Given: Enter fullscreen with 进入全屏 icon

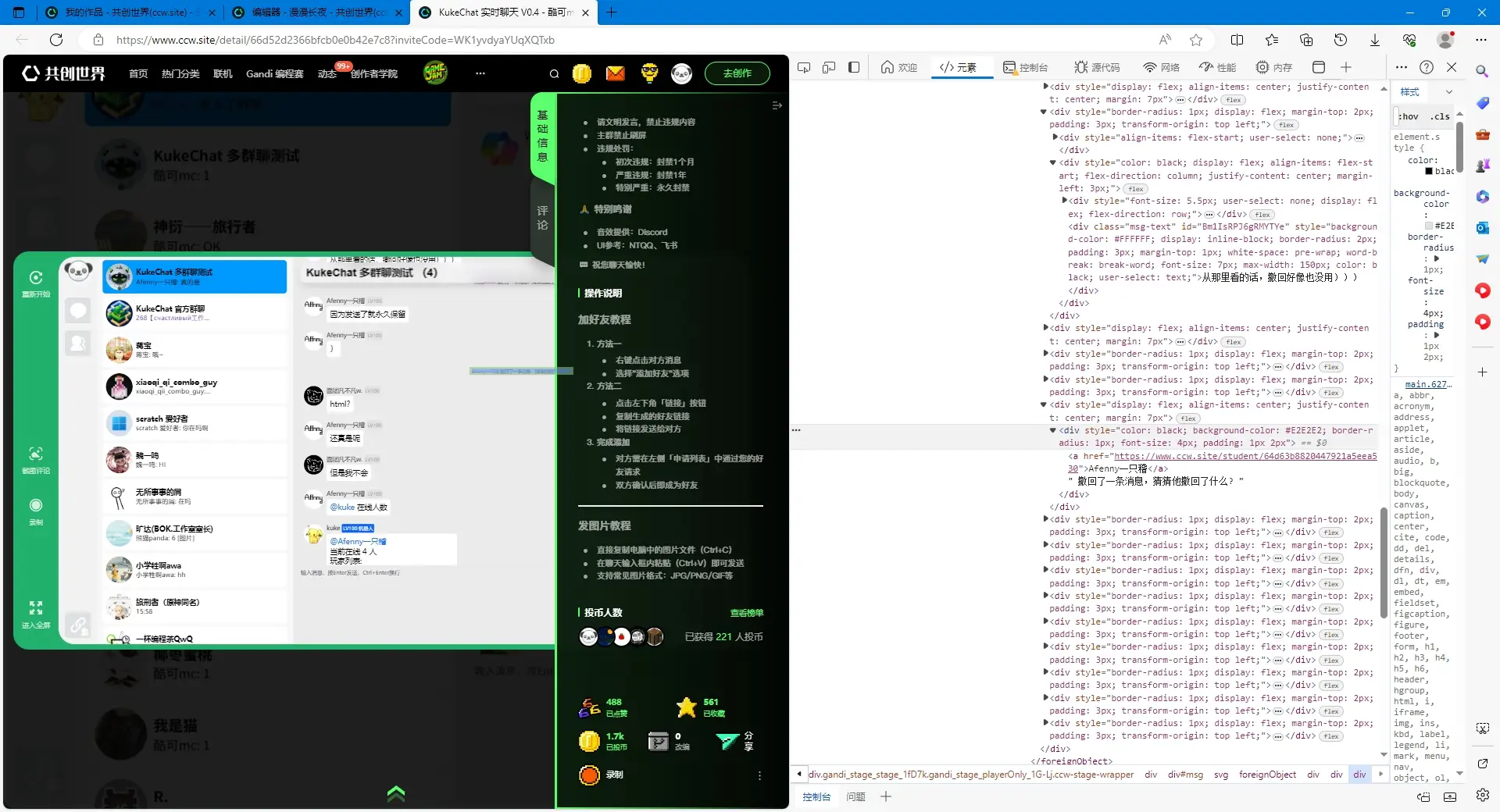Looking at the screenshot, I should [x=36, y=607].
